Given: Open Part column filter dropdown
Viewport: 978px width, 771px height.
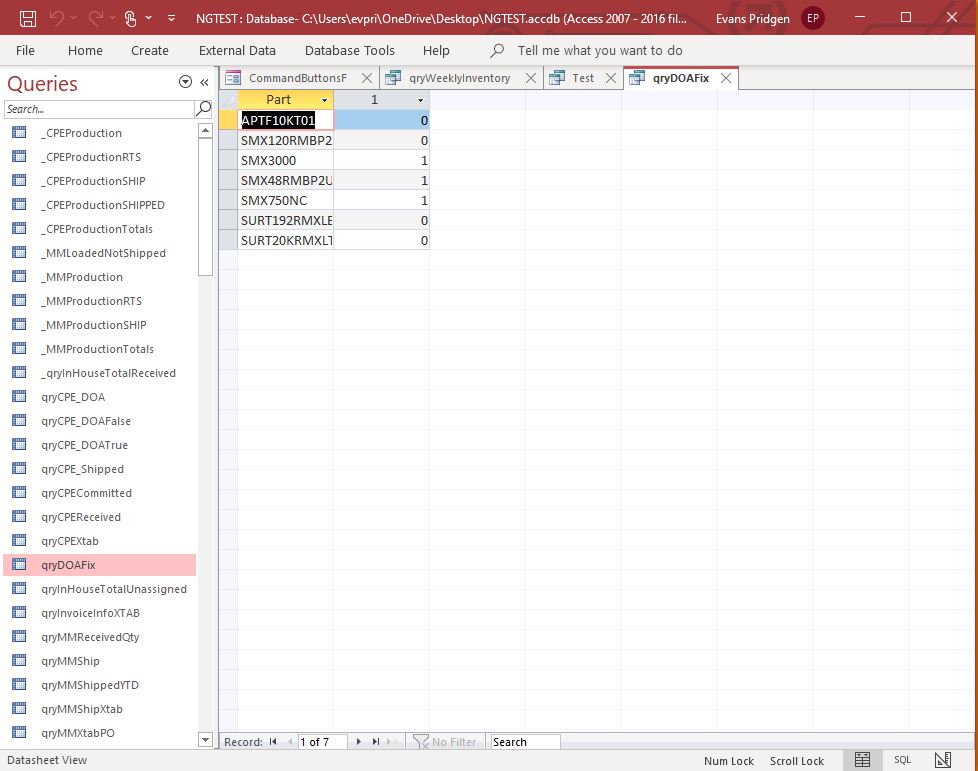Looking at the screenshot, I should coord(324,100).
